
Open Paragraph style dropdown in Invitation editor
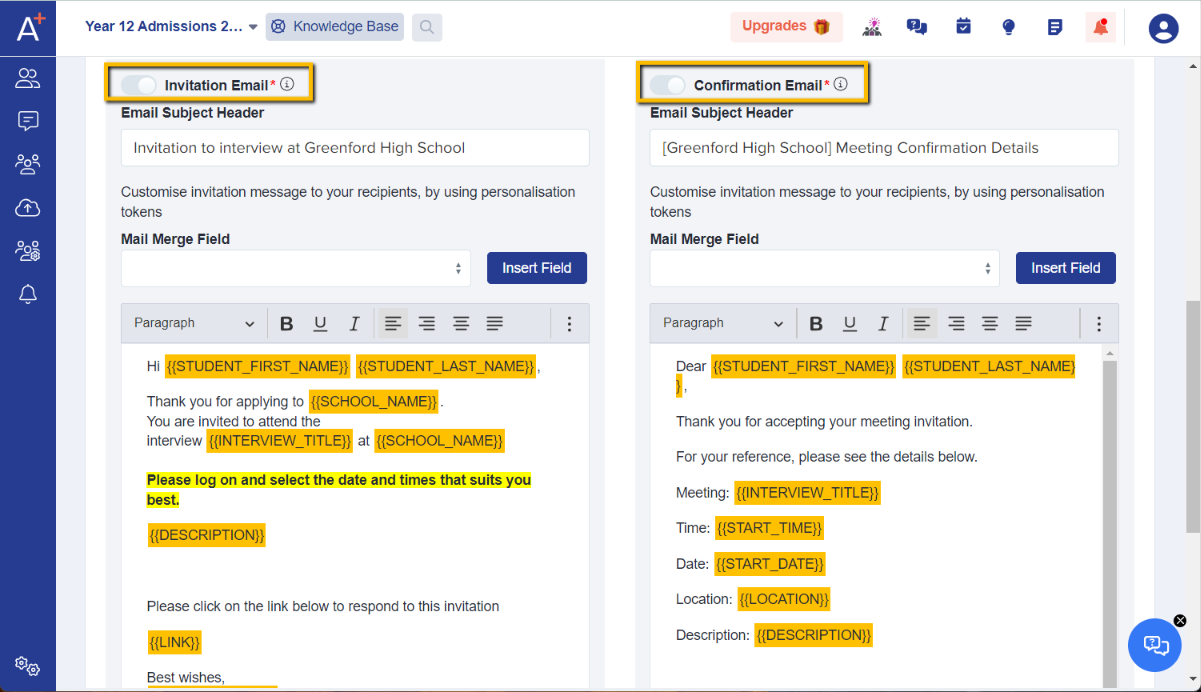coord(194,324)
